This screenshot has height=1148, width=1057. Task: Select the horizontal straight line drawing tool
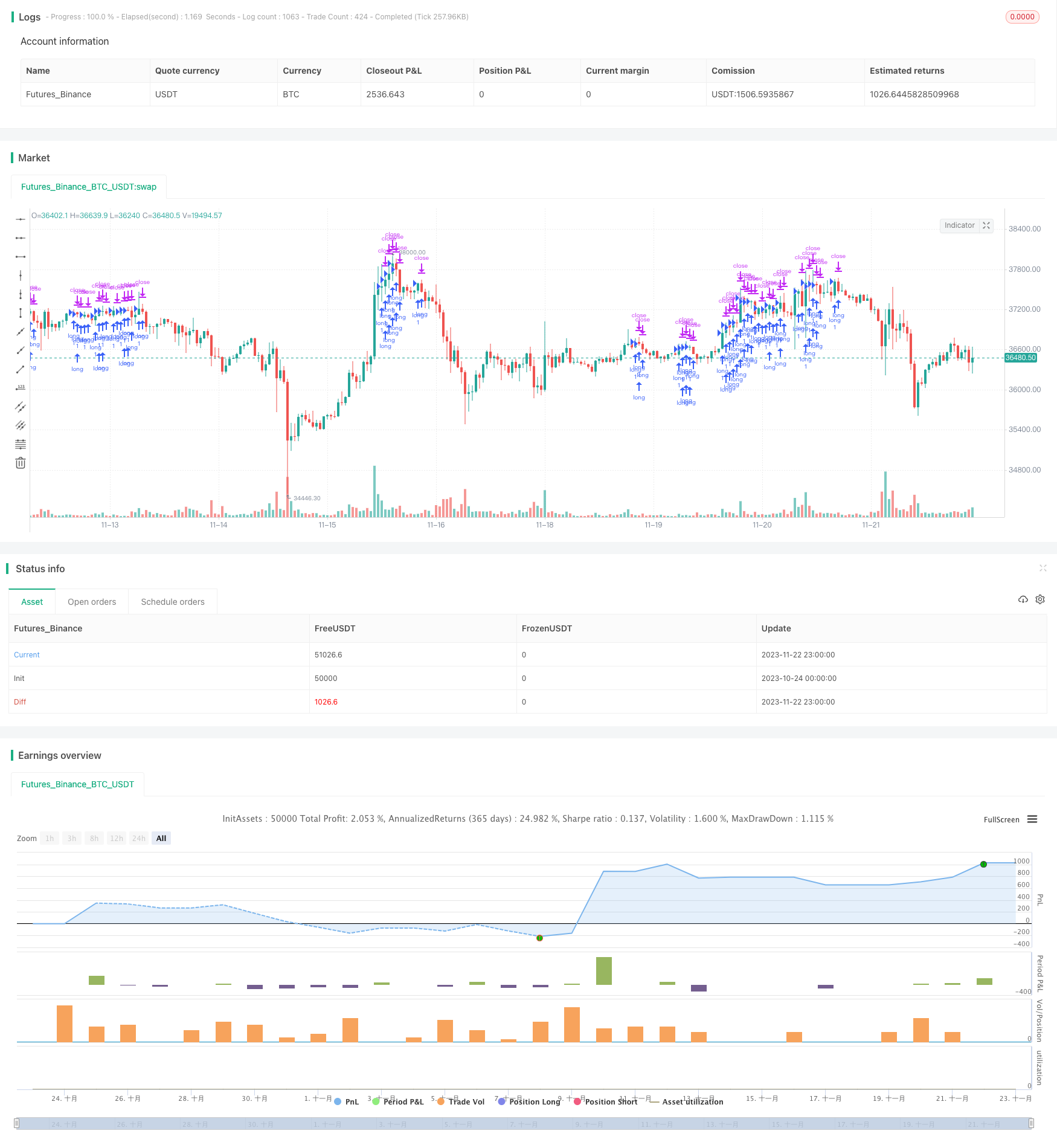click(x=21, y=219)
